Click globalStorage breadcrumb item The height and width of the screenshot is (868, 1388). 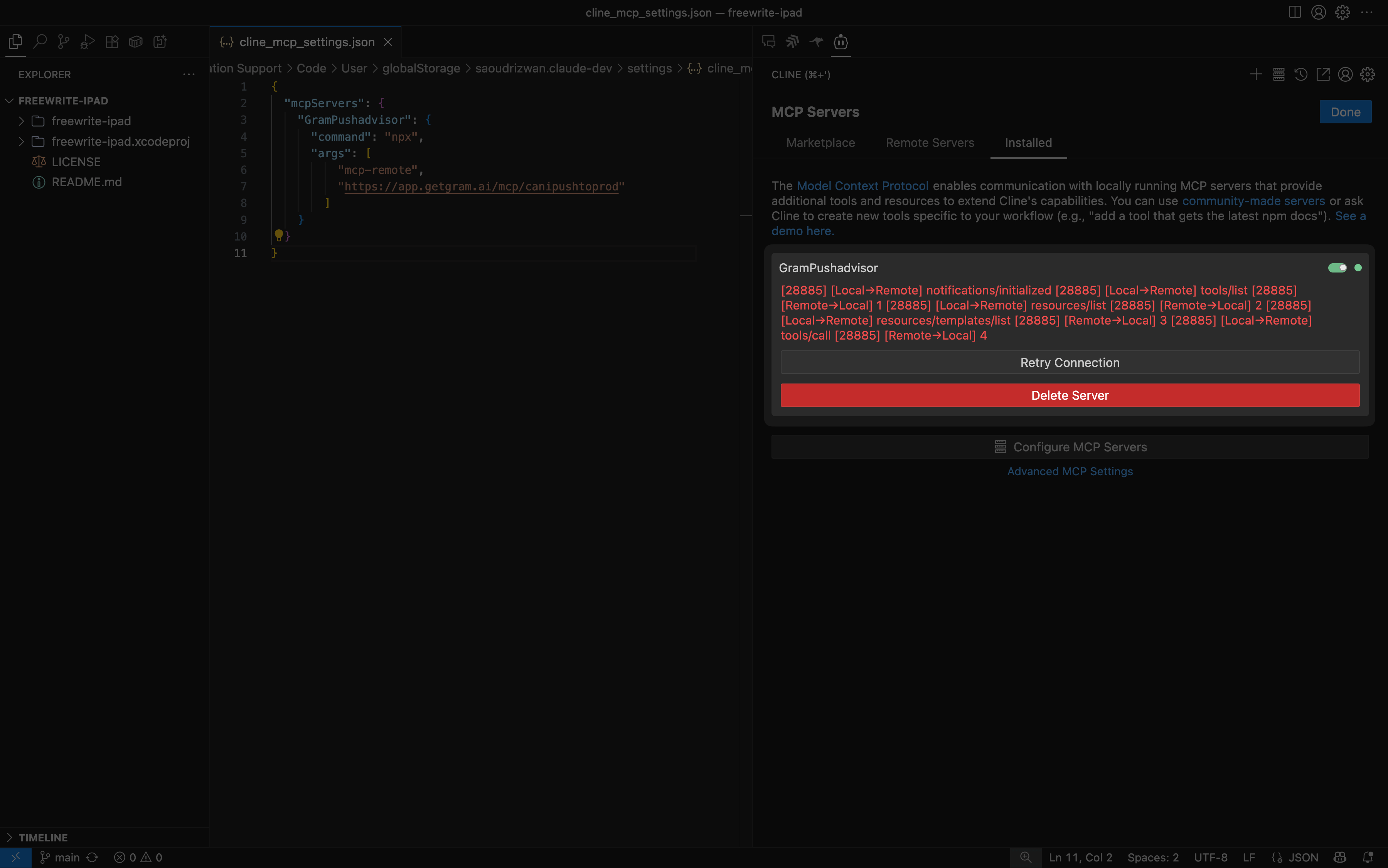pos(421,68)
